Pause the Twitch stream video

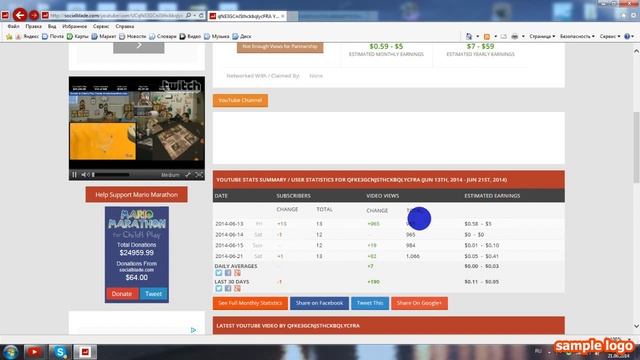(x=74, y=175)
